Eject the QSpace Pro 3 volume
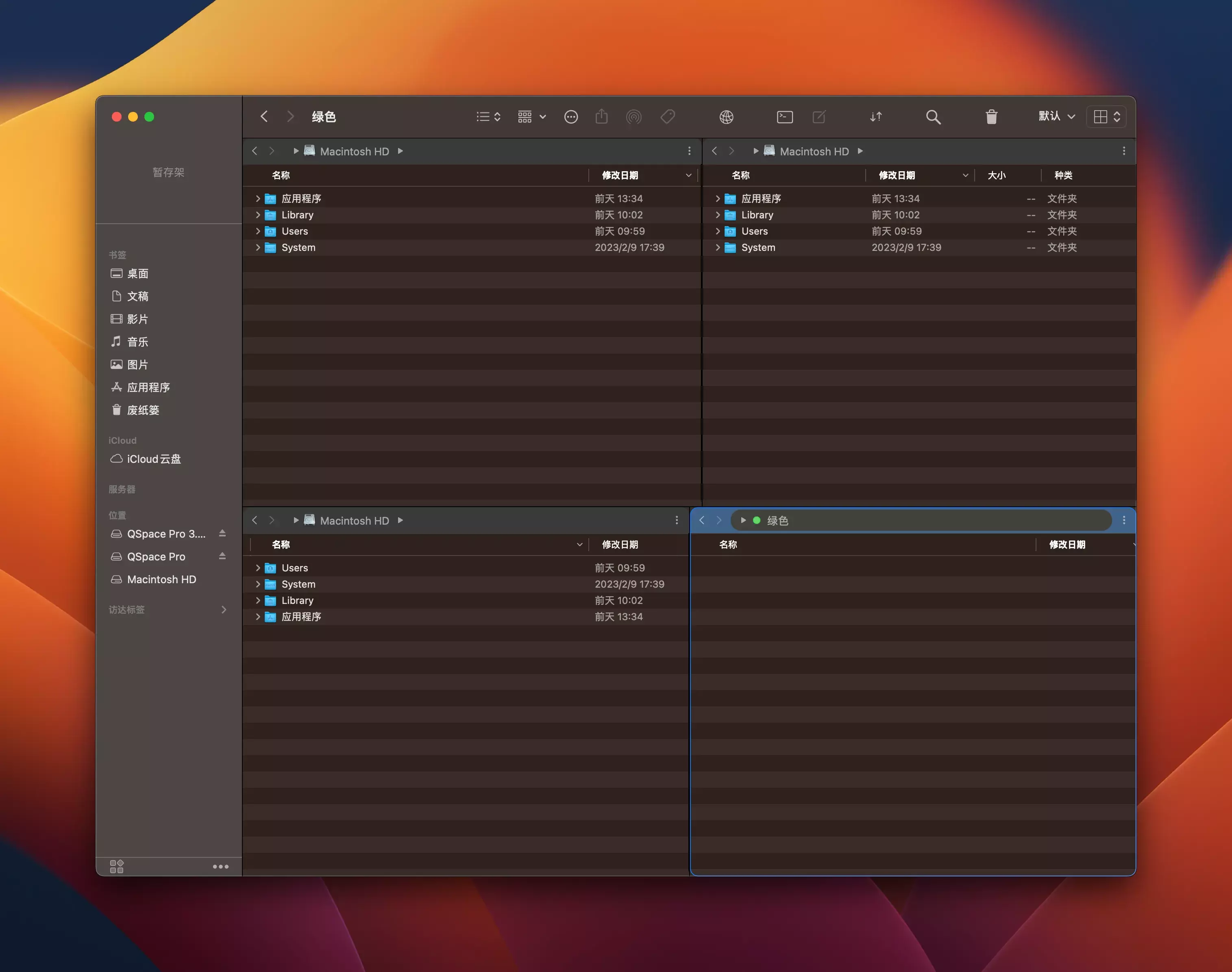 click(222, 533)
